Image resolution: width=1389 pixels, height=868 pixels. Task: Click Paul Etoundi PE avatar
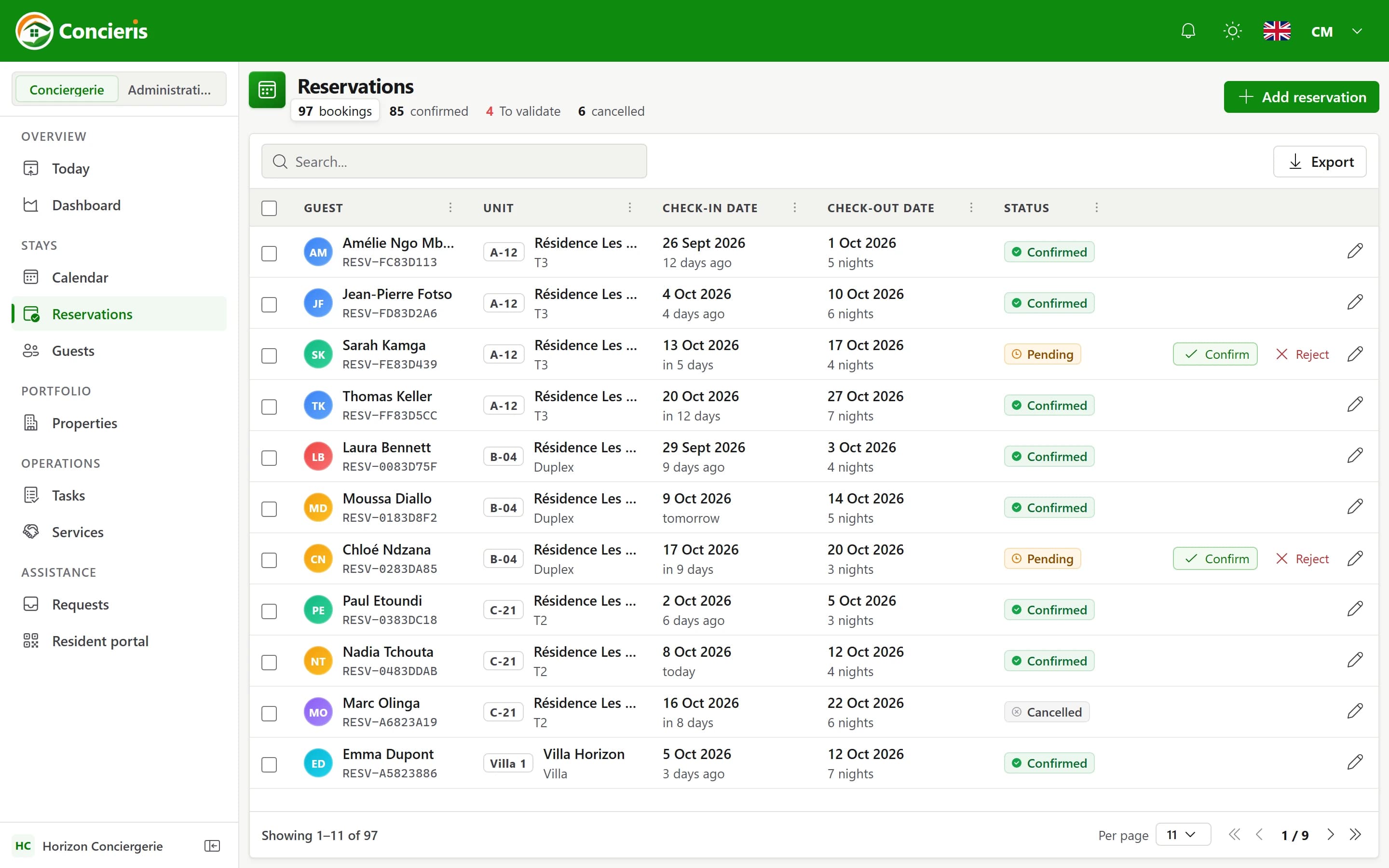point(318,610)
